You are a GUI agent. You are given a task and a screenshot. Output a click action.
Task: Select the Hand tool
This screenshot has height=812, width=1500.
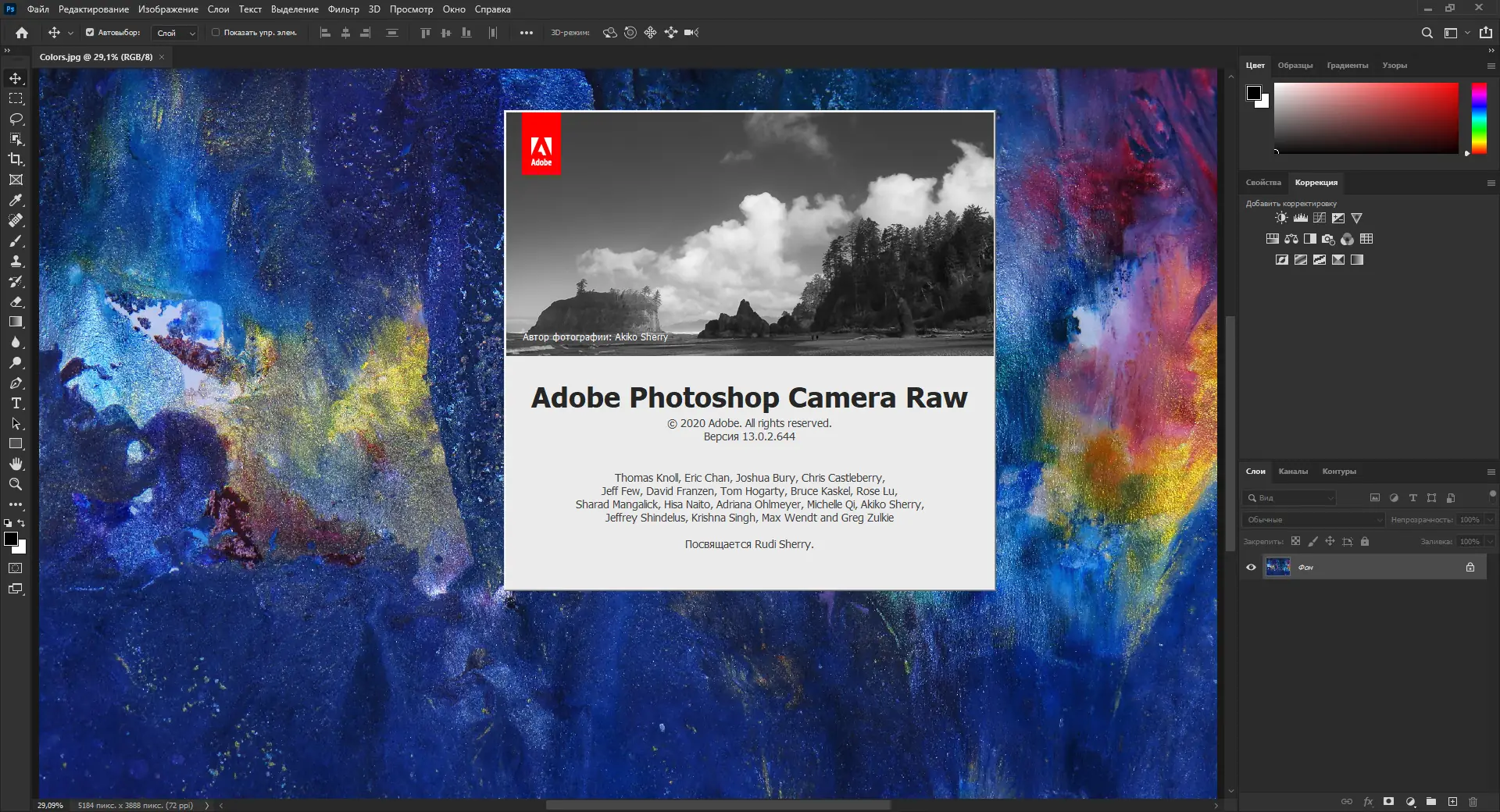16,464
